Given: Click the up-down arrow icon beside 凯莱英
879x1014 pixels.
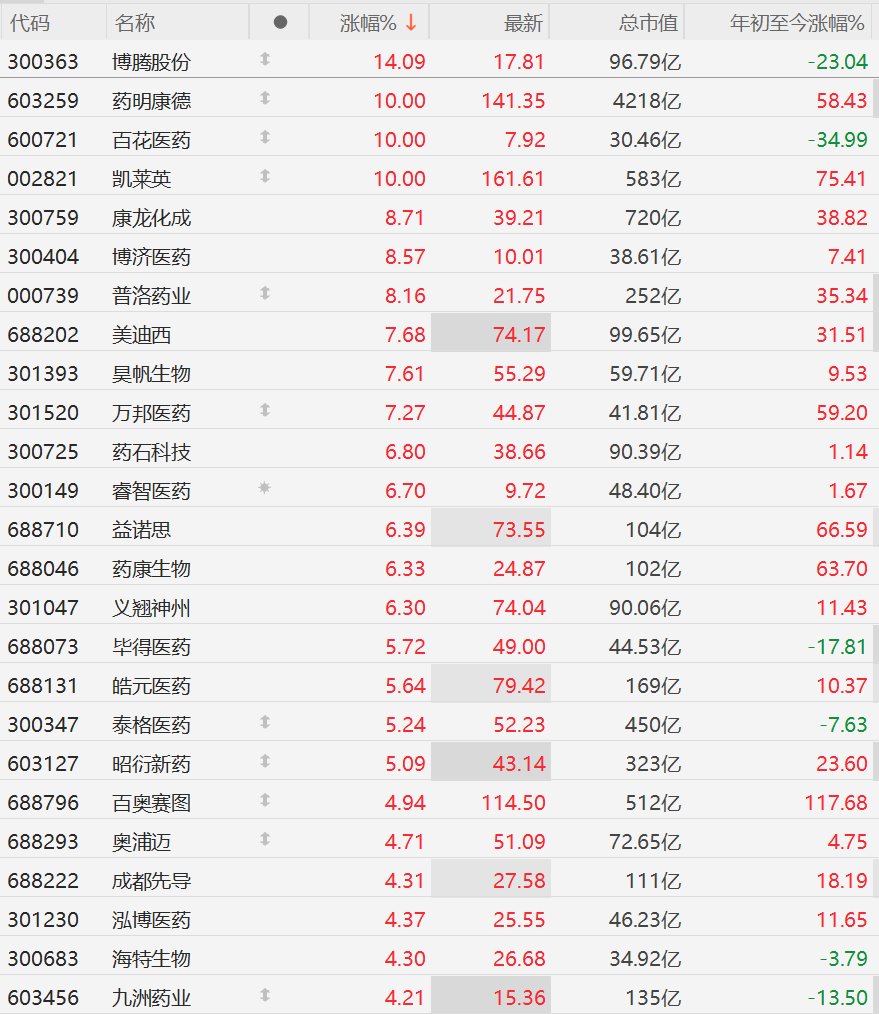Looking at the screenshot, I should pyautogui.click(x=265, y=176).
